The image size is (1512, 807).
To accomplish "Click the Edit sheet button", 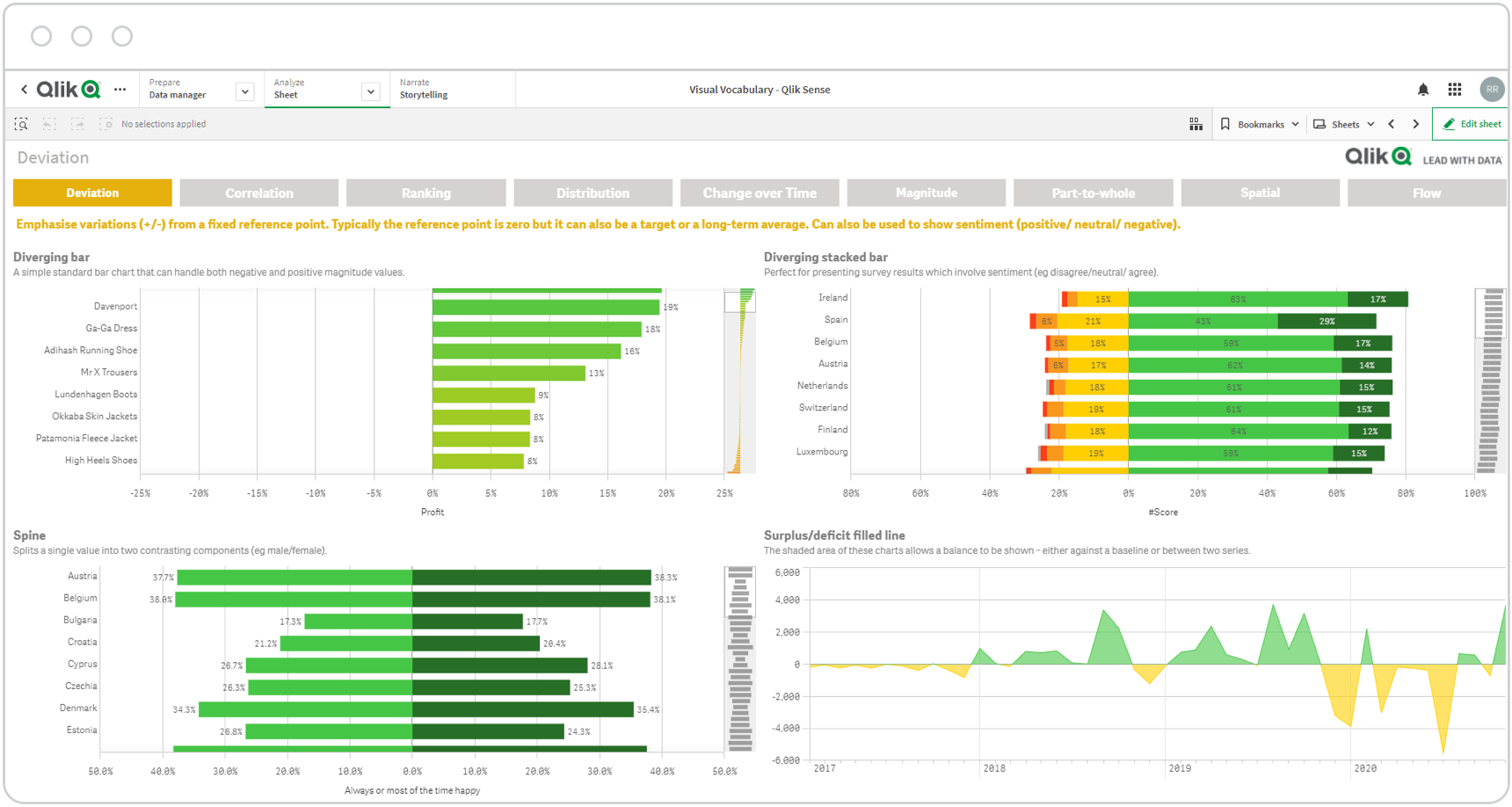I will coord(1472,124).
